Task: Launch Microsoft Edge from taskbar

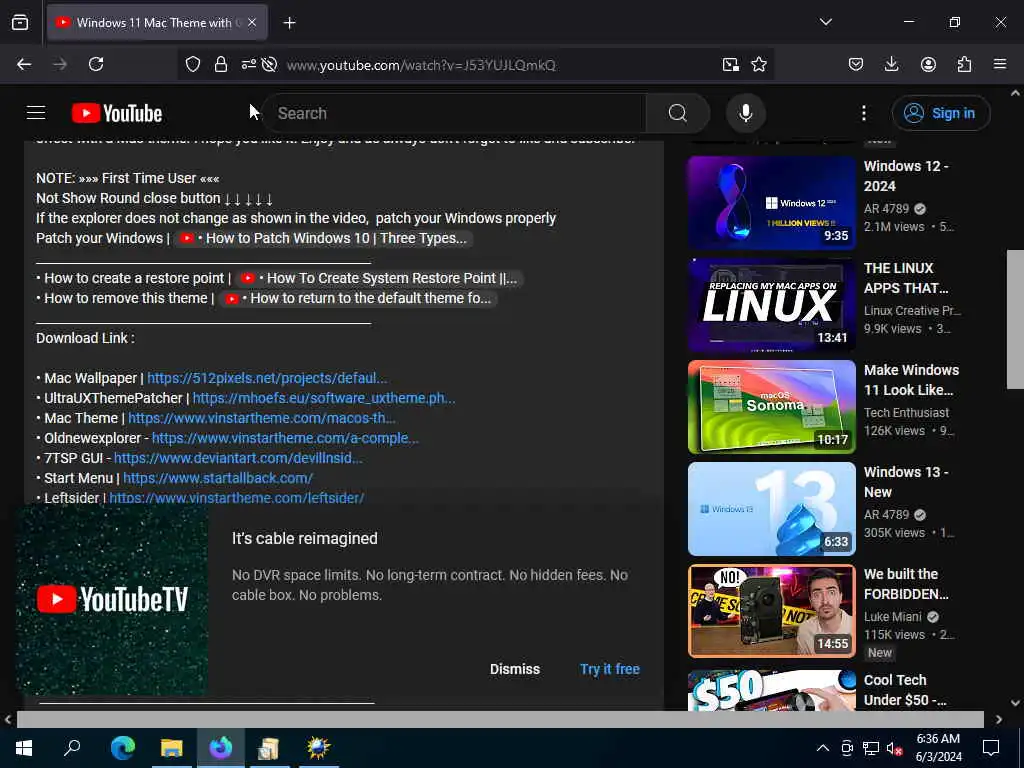Action: (122, 747)
